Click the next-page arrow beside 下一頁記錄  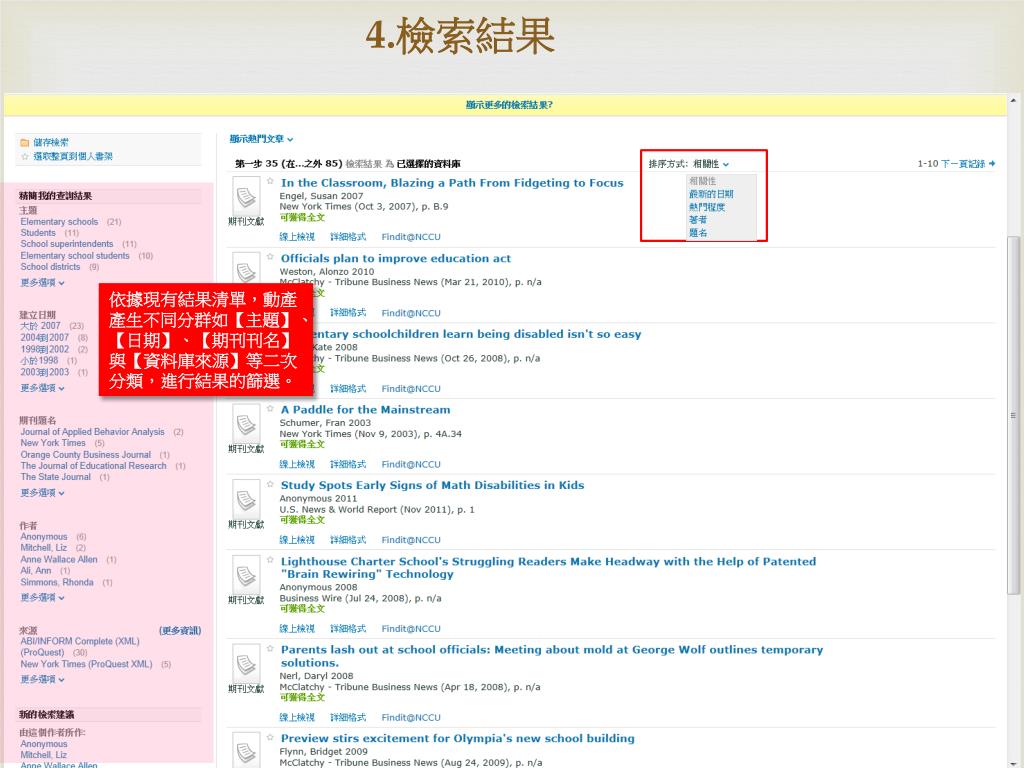pos(992,164)
